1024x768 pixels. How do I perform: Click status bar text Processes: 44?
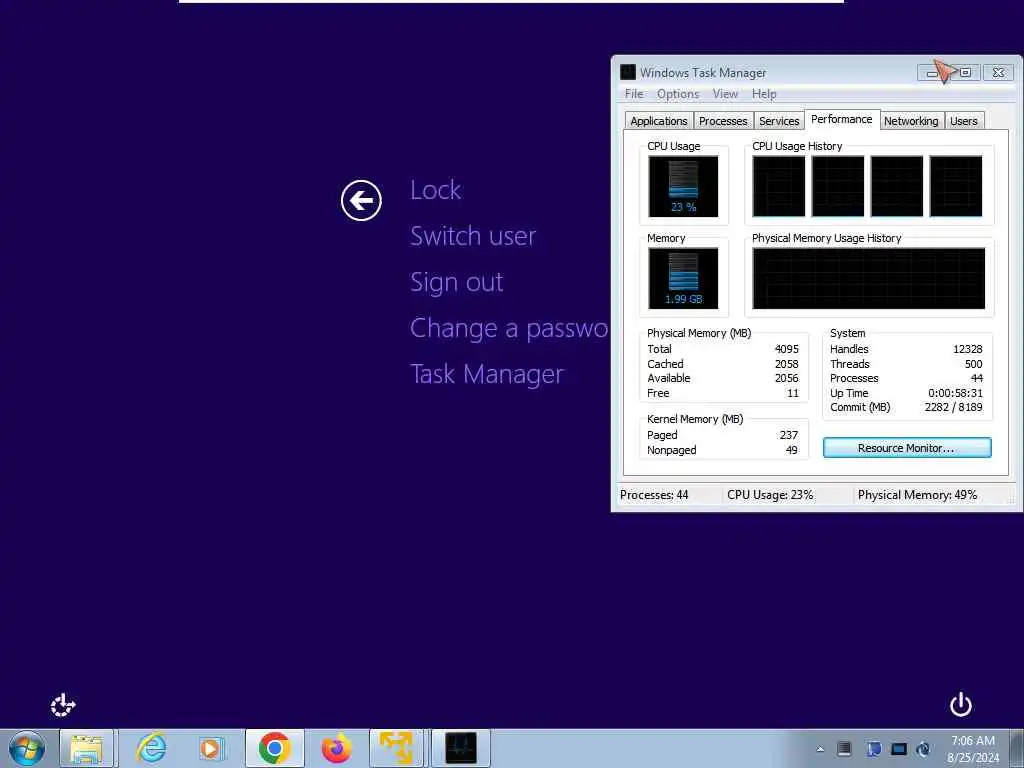654,495
